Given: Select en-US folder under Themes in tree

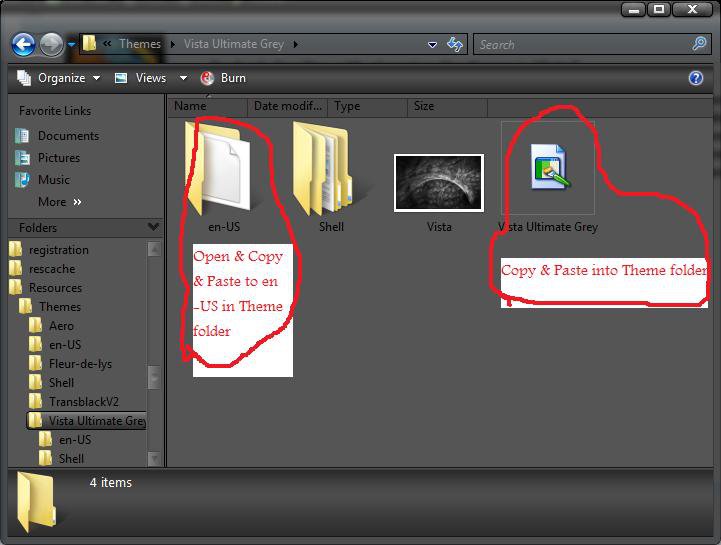Looking at the screenshot, I should (x=65, y=344).
